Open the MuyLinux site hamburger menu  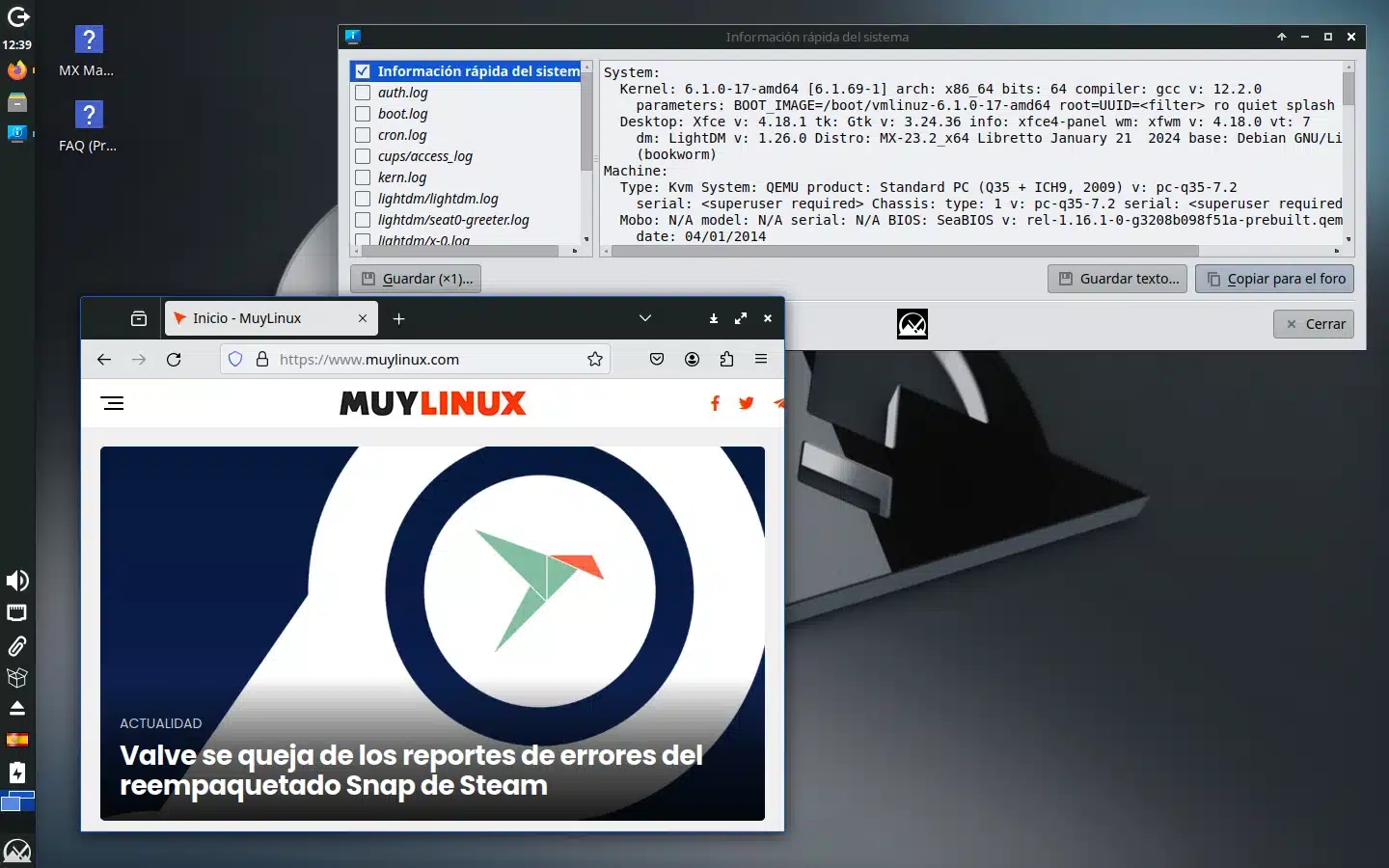click(113, 403)
